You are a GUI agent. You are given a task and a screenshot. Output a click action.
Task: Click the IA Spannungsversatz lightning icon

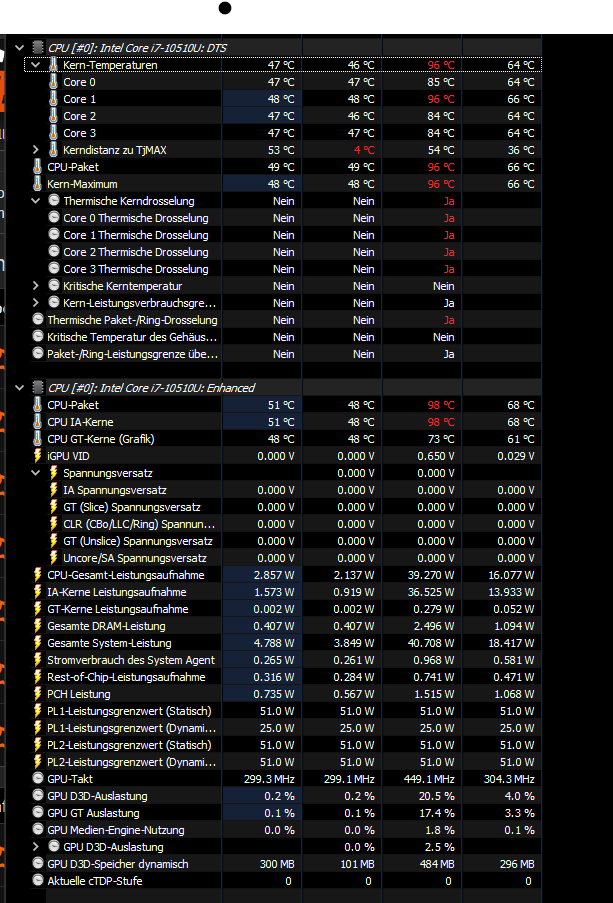tap(54, 490)
